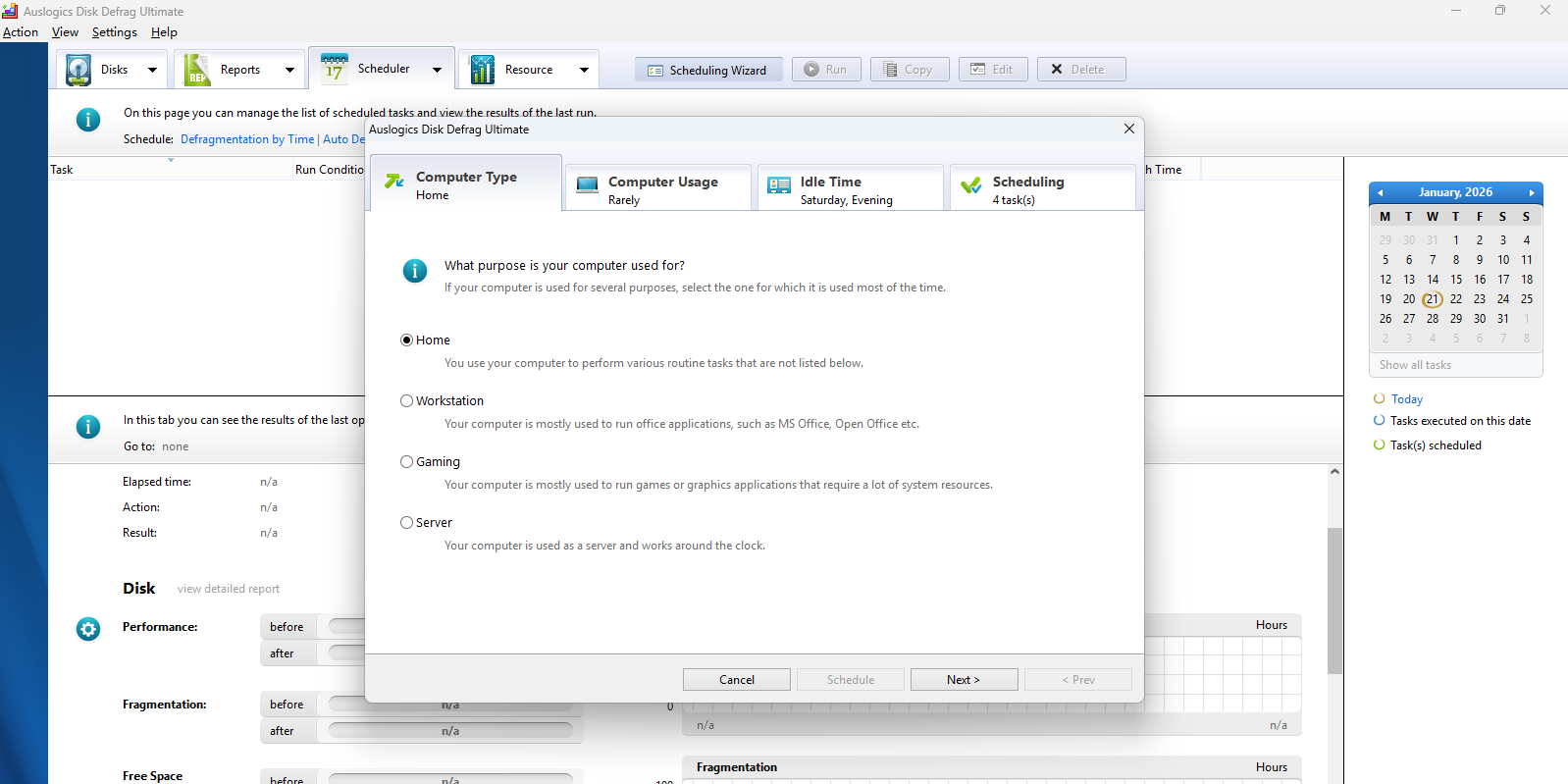
Task: Click the Fragmentation after progress bar
Action: pyautogui.click(x=450, y=731)
